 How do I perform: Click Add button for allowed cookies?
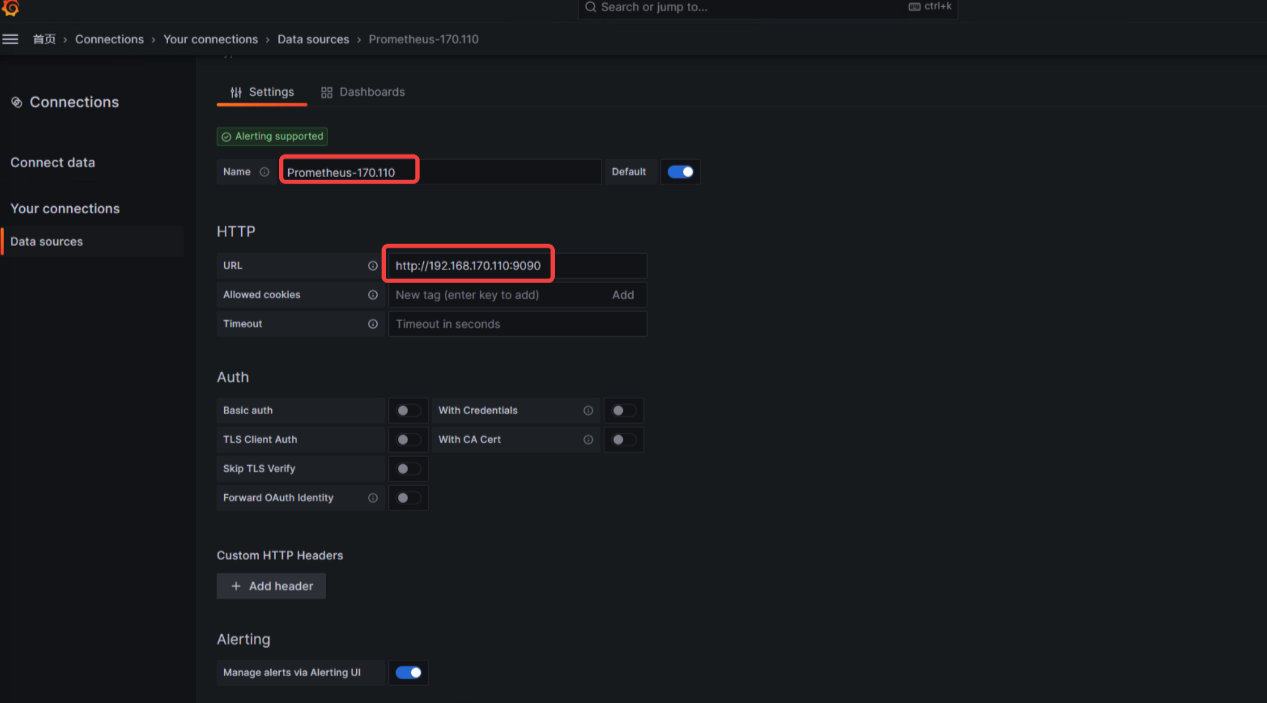[623, 295]
